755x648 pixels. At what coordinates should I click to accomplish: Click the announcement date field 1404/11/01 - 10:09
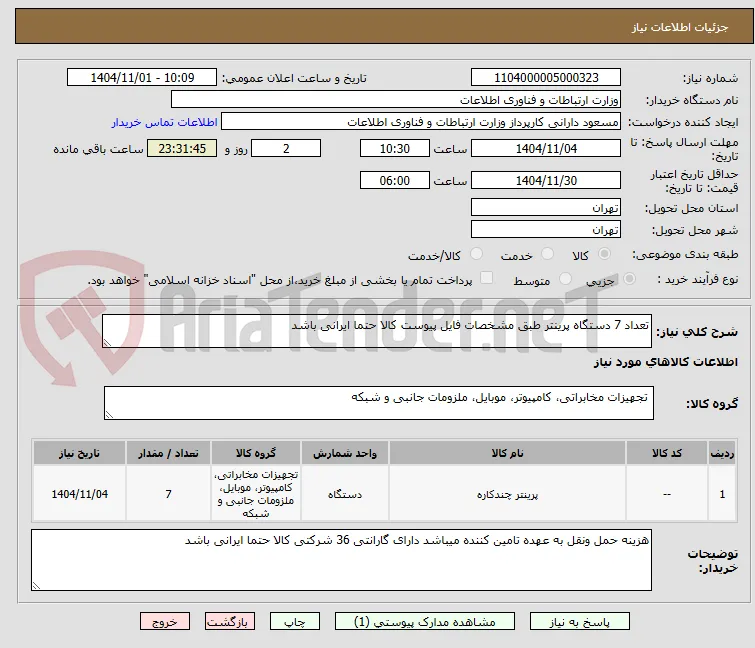[142, 78]
